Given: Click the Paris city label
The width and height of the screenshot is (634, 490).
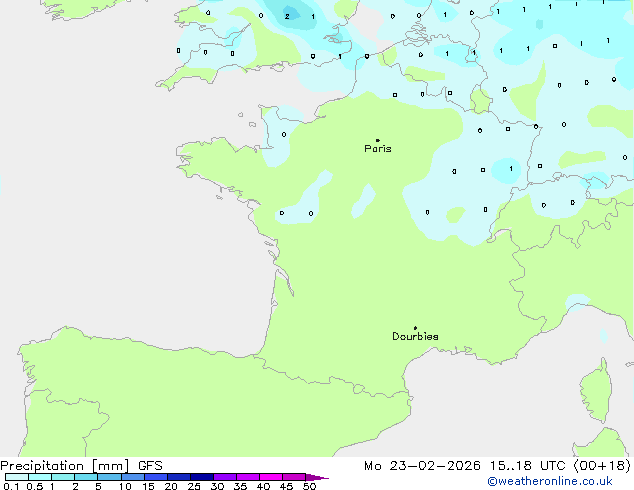Looking at the screenshot, I should [x=378, y=149].
